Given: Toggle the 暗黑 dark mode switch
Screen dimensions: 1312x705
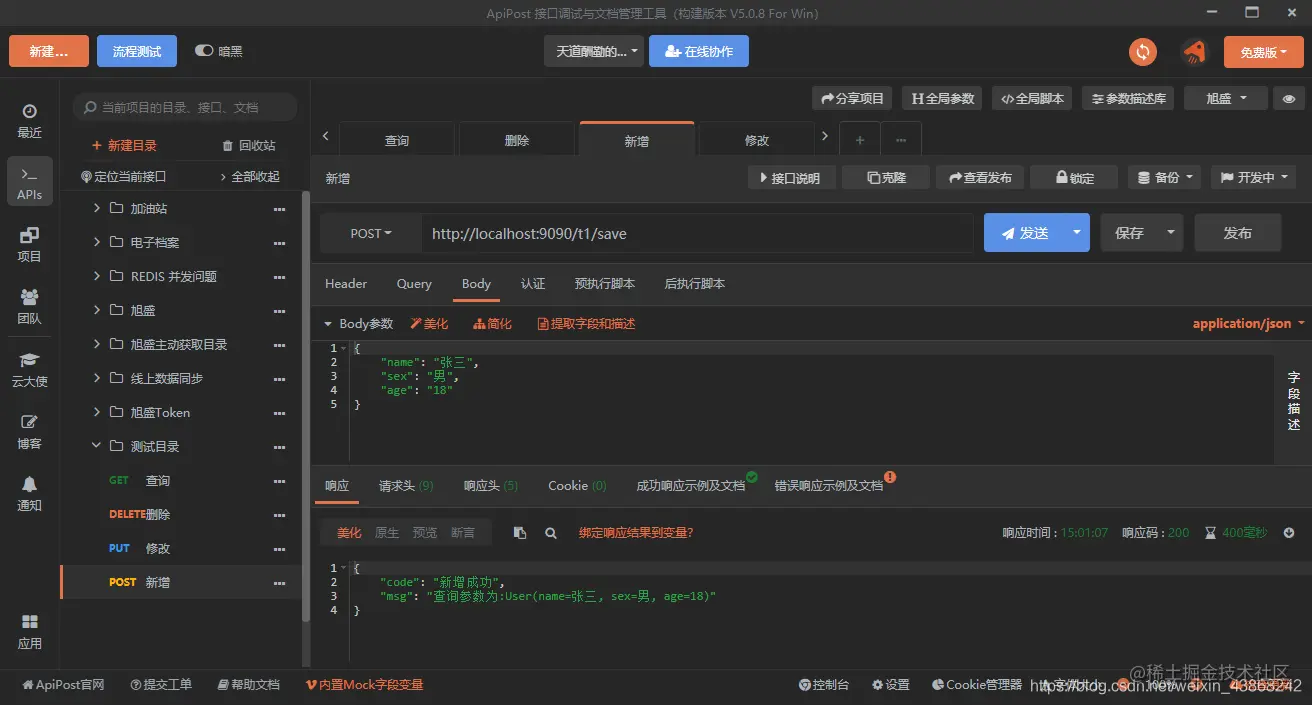Looking at the screenshot, I should pyautogui.click(x=205, y=51).
